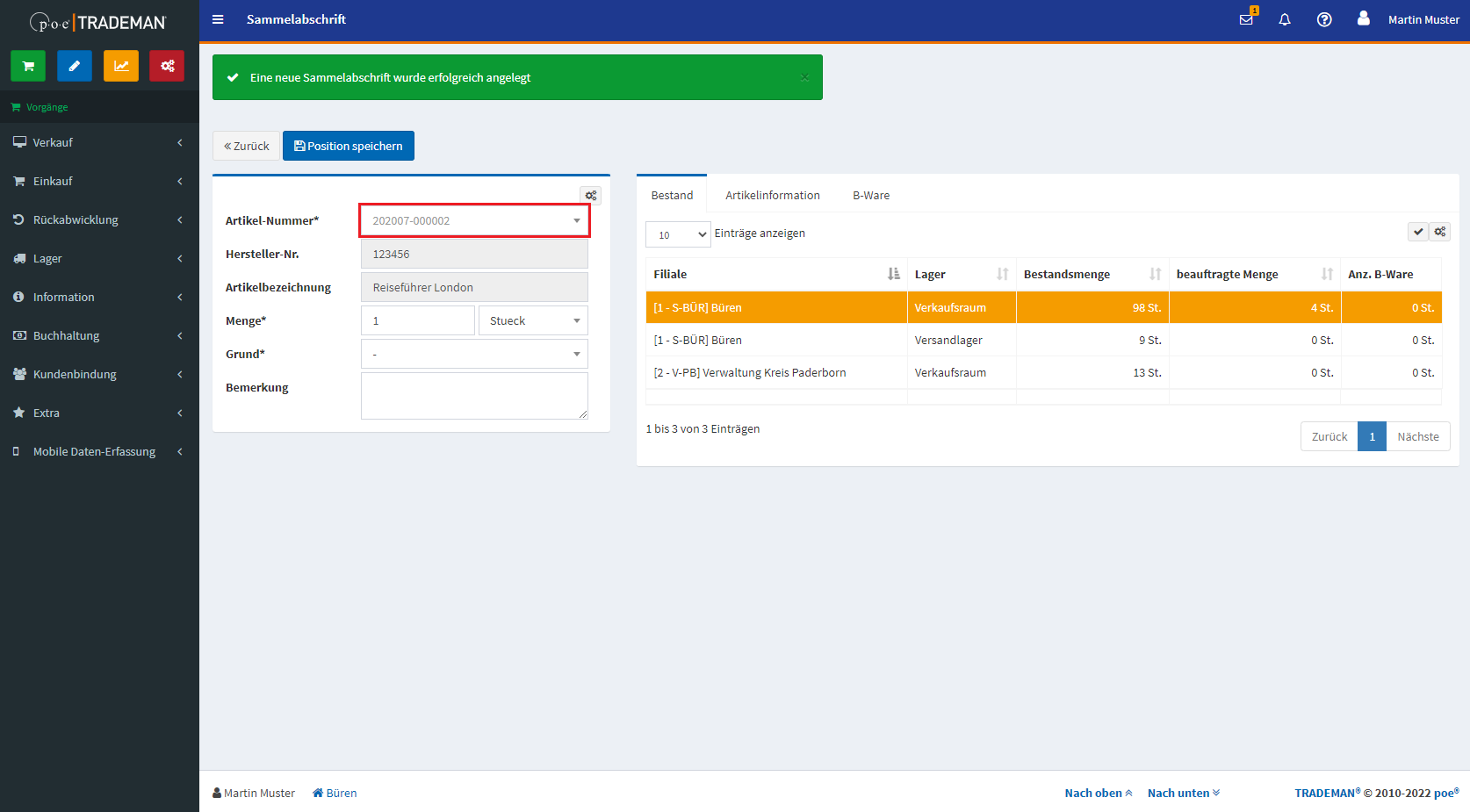Open the help question mark icon

(x=1324, y=19)
